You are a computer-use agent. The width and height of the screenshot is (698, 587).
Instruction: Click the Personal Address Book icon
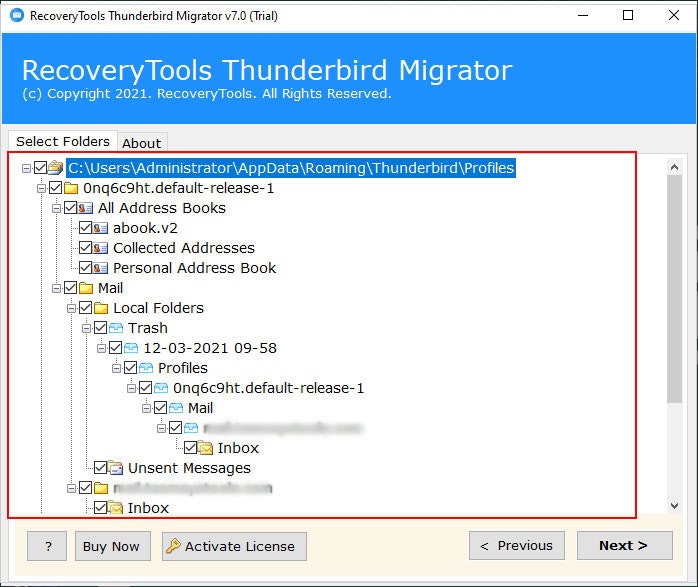point(101,268)
